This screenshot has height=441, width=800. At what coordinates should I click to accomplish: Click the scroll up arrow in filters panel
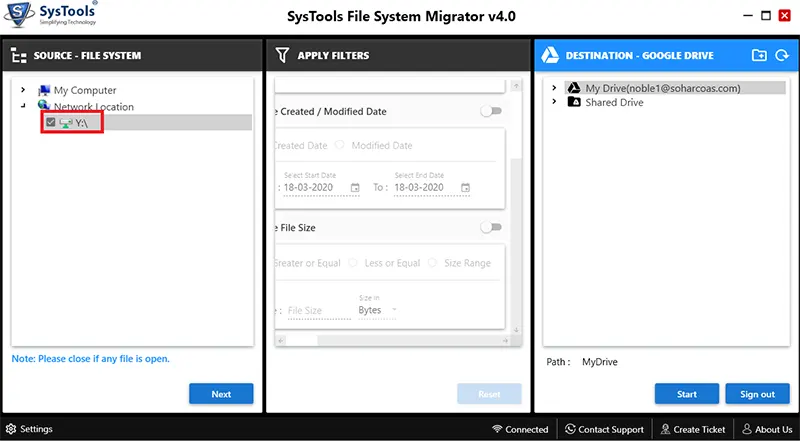(516, 86)
